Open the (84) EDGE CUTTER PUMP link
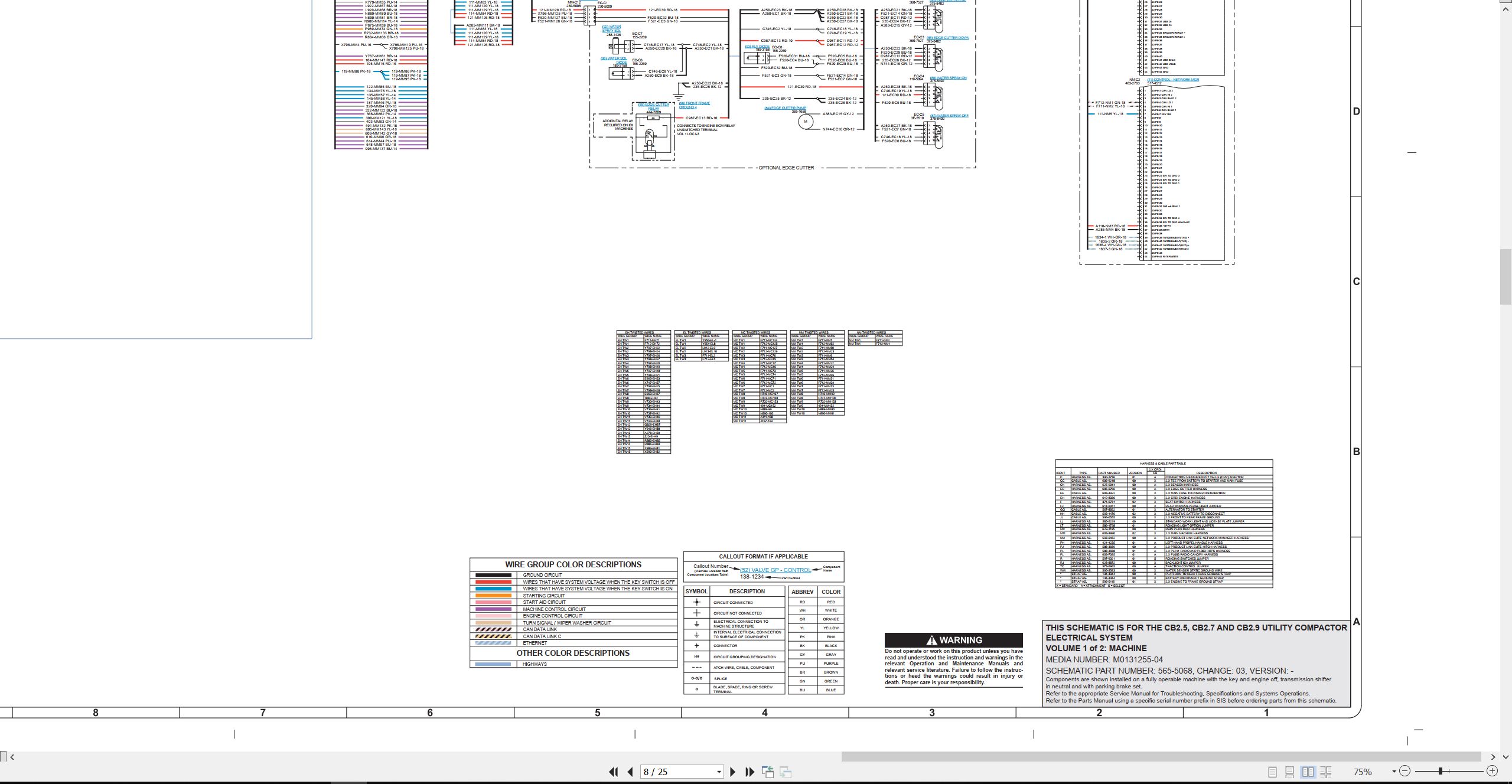 tap(785, 108)
